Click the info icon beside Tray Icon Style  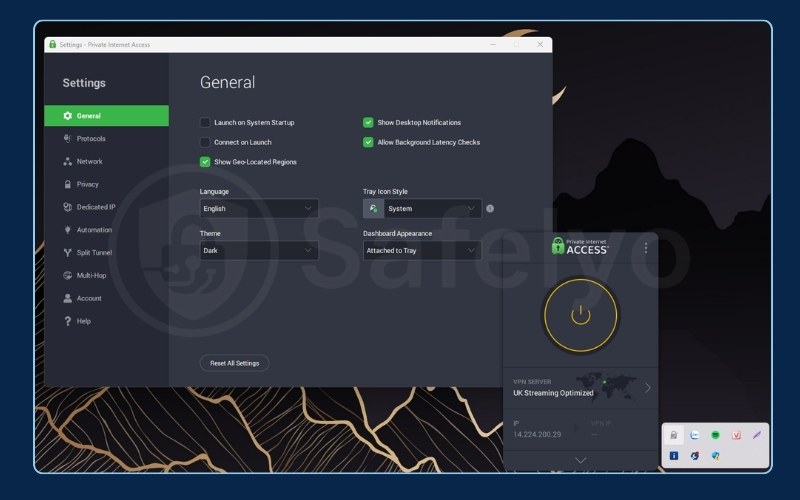[490, 208]
